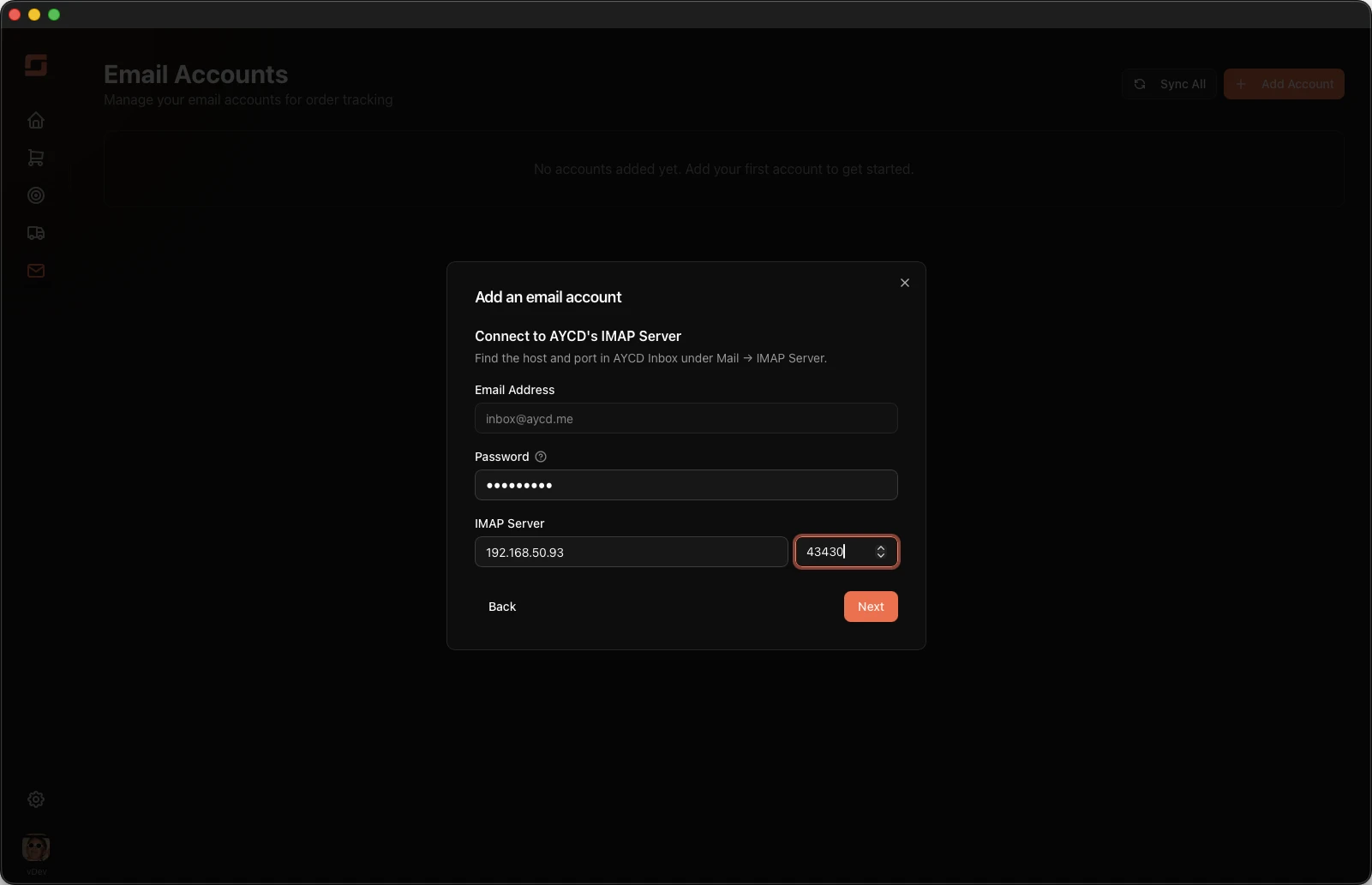Click the Next button

tap(871, 607)
